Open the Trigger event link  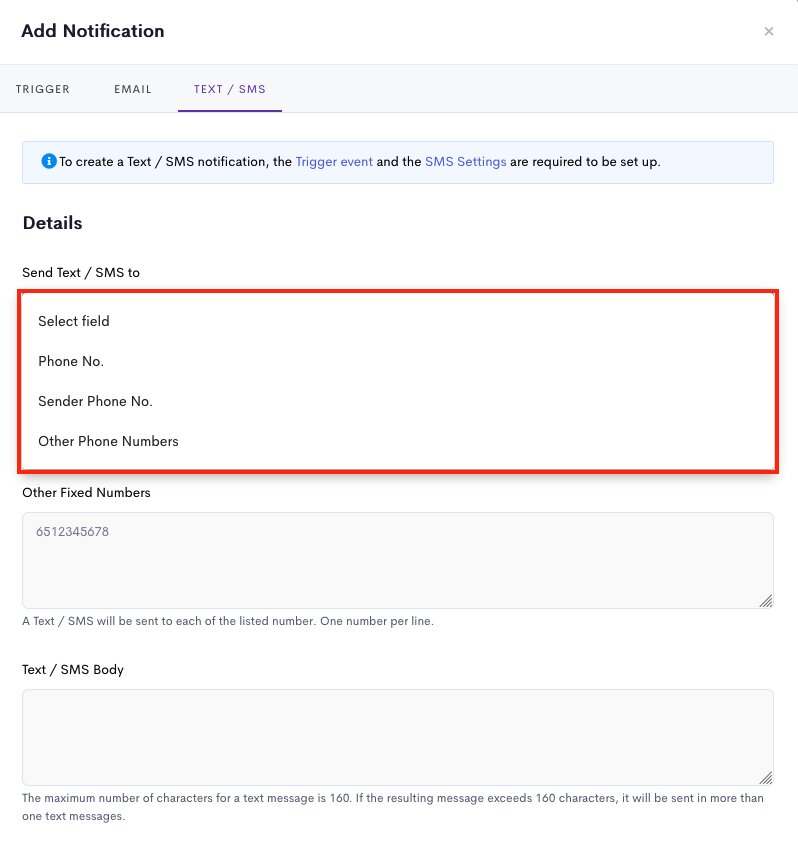tap(334, 161)
